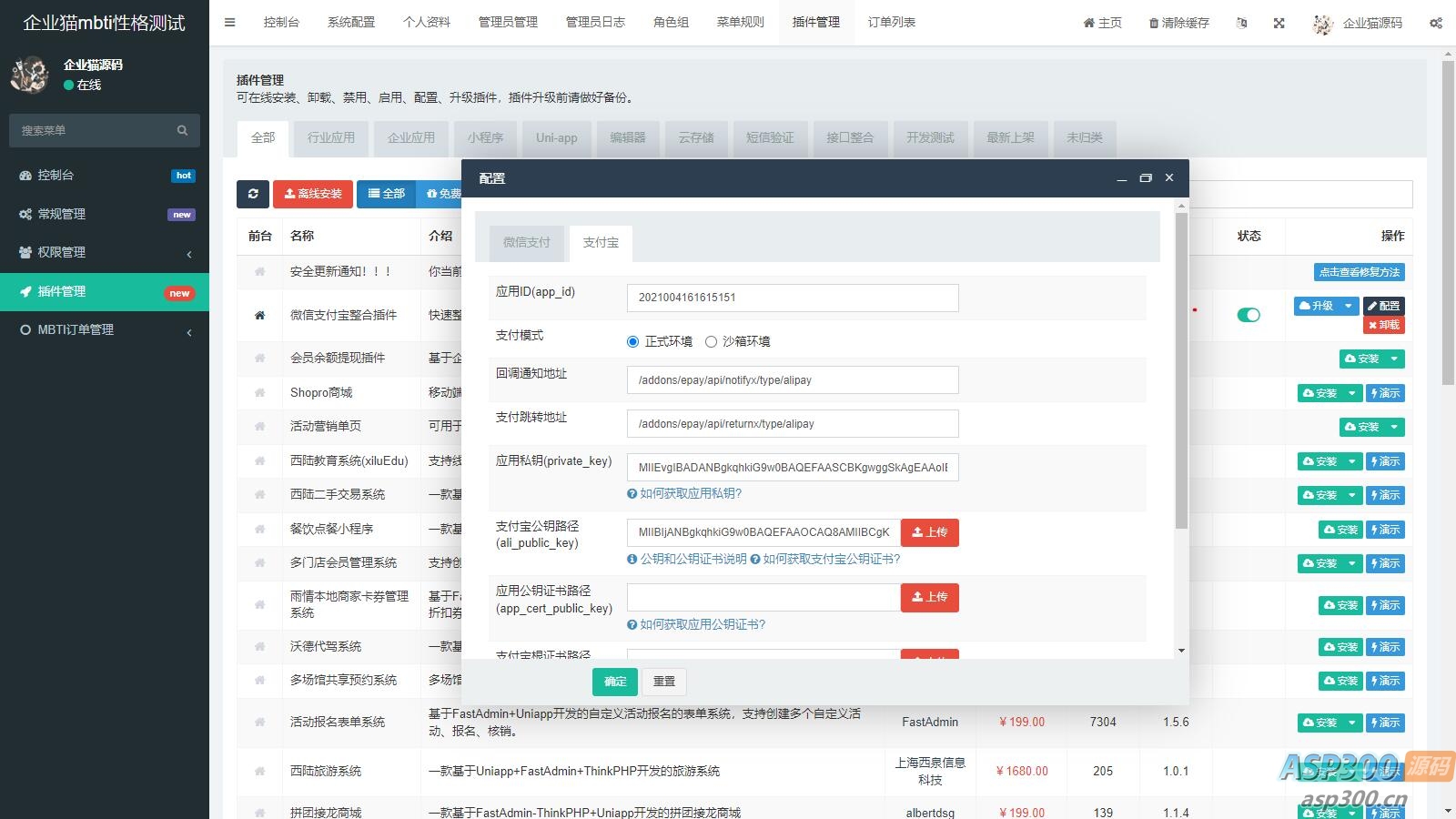Click the refresh icon in the plugin toolbar

[x=253, y=194]
